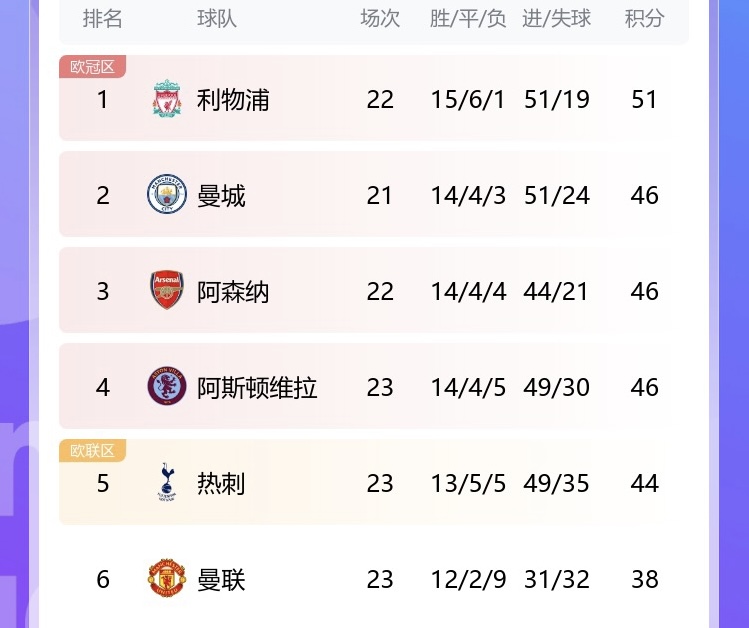Click the Manchester City crest icon
Viewport: 749px width, 628px height.
(167, 195)
